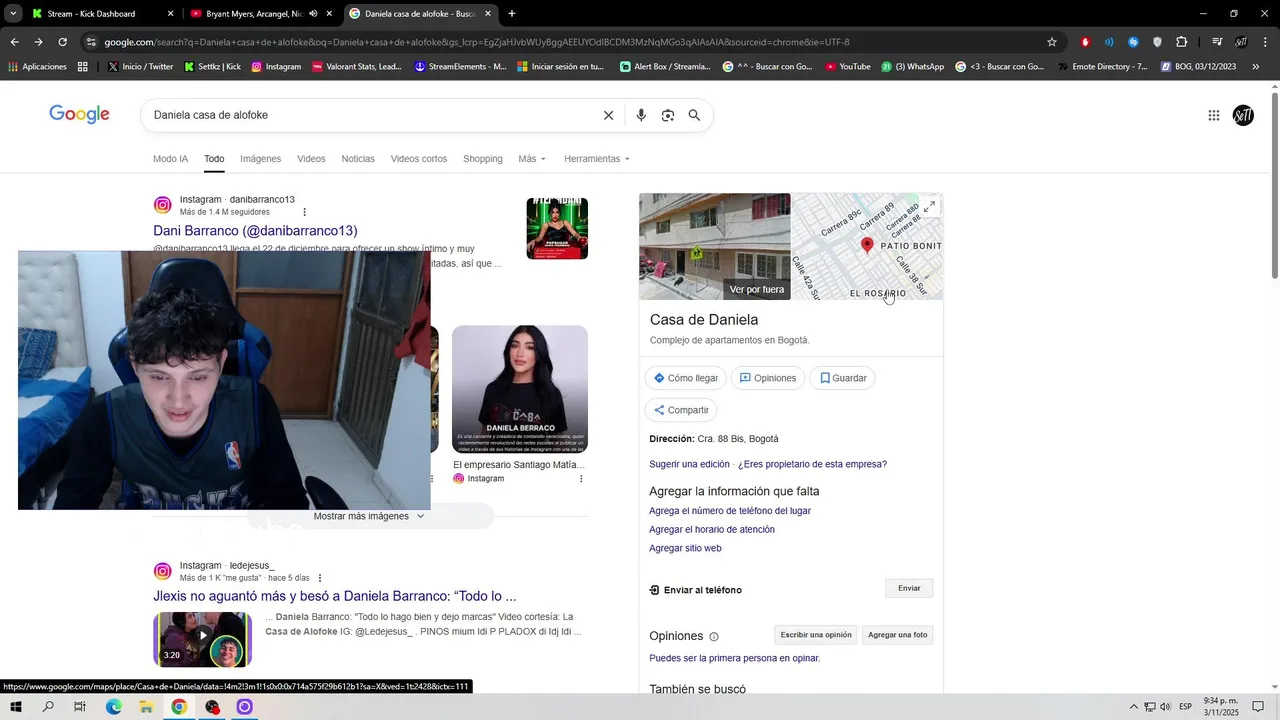Viewport: 1280px width, 720px height.
Task: Open the Daniela Berraco image card
Action: [520, 389]
